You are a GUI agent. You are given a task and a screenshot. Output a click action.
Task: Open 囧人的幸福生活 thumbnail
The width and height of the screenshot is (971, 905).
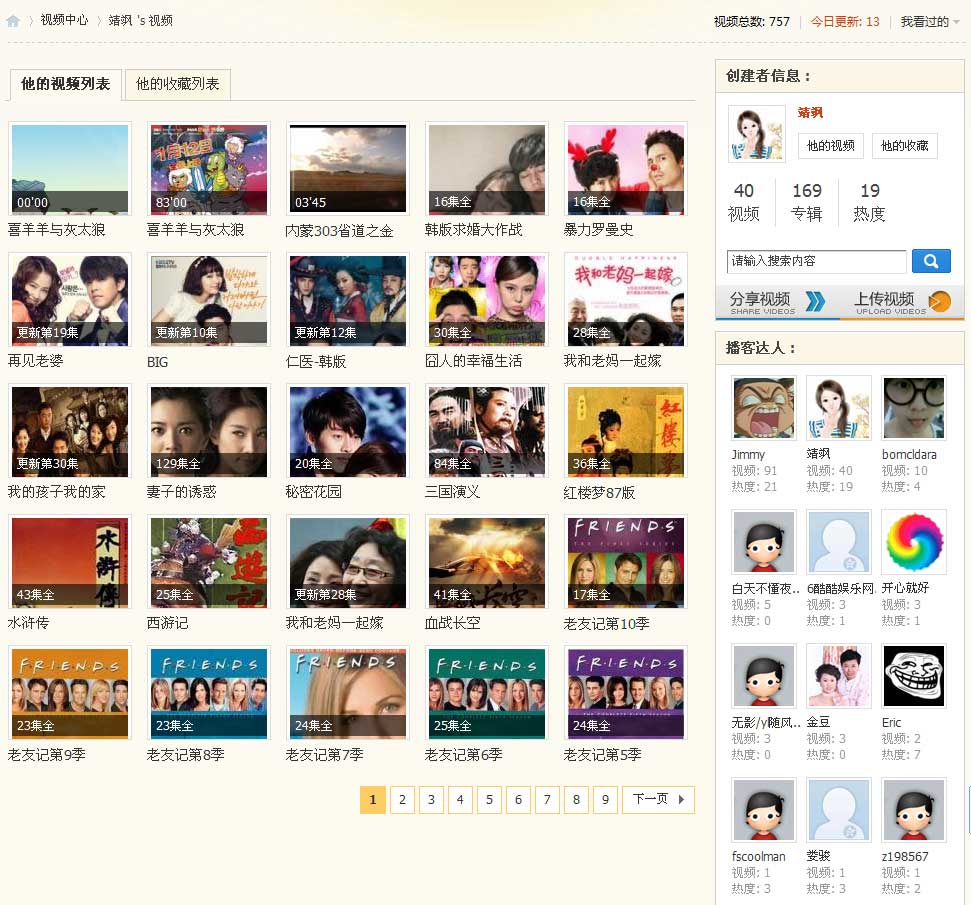coord(487,300)
